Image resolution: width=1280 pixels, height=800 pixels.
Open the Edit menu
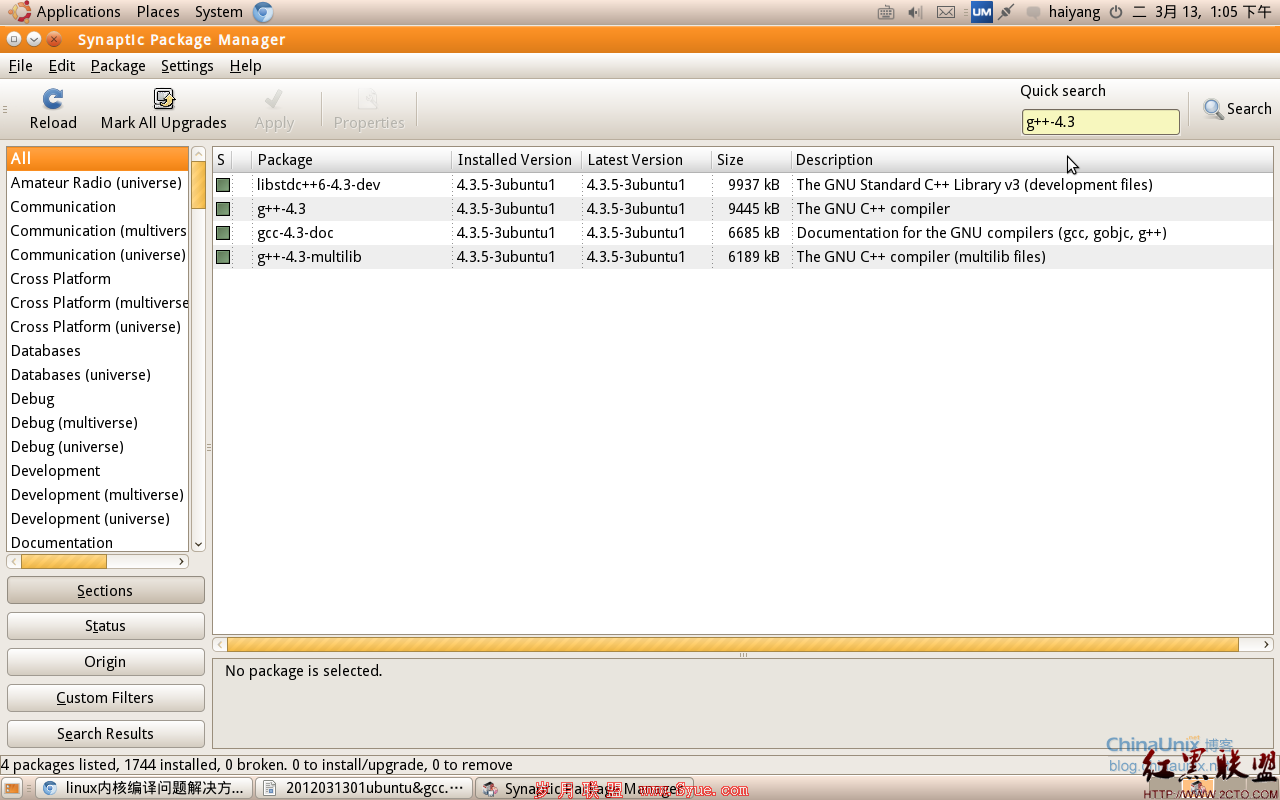[62, 66]
